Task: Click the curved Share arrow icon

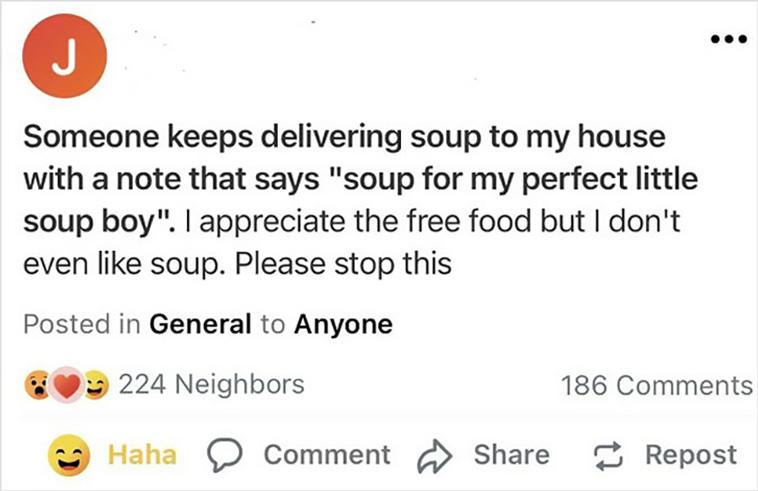Action: tap(434, 455)
